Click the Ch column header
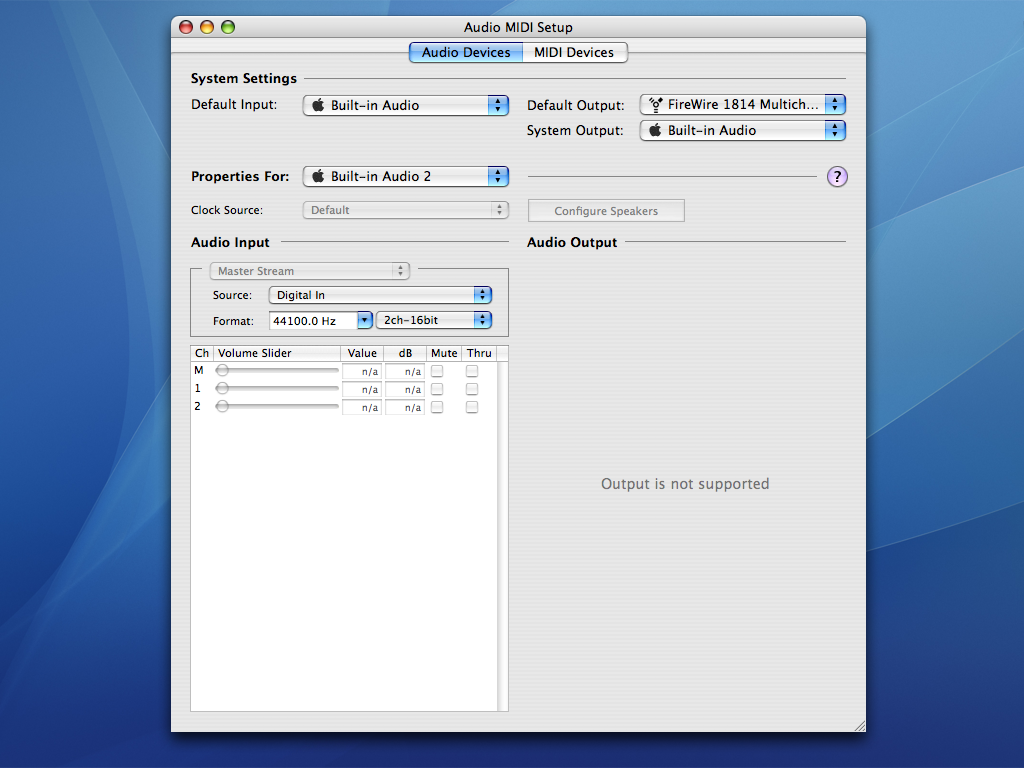The width and height of the screenshot is (1024, 768). tap(202, 353)
